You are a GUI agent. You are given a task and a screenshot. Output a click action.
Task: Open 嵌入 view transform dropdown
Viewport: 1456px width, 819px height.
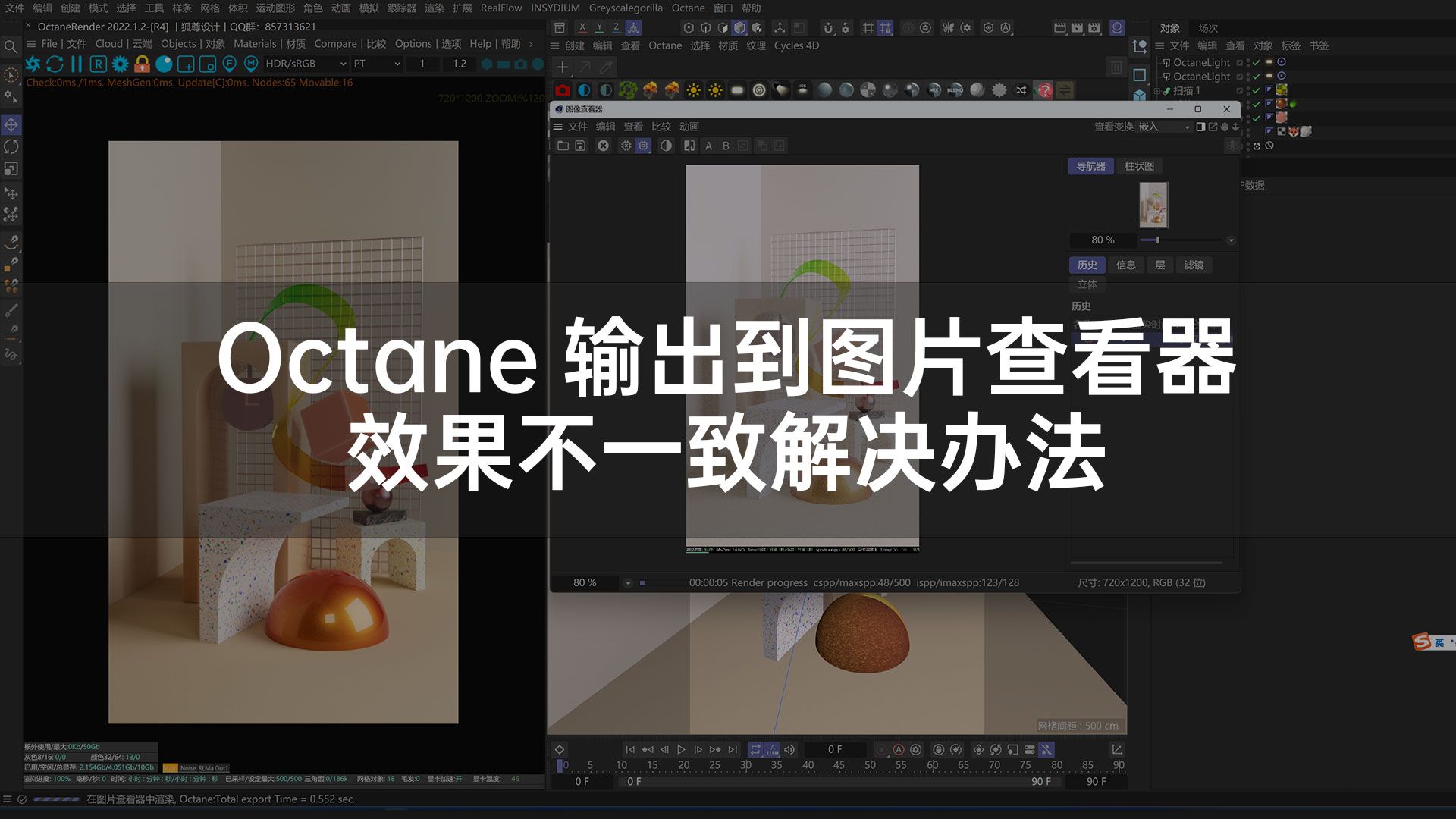pos(1163,127)
